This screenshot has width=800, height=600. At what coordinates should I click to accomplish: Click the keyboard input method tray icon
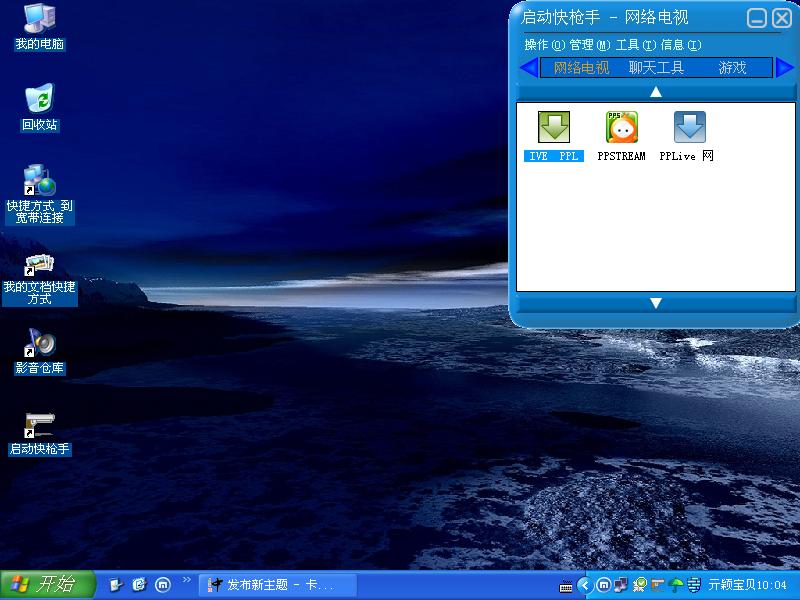(x=566, y=587)
